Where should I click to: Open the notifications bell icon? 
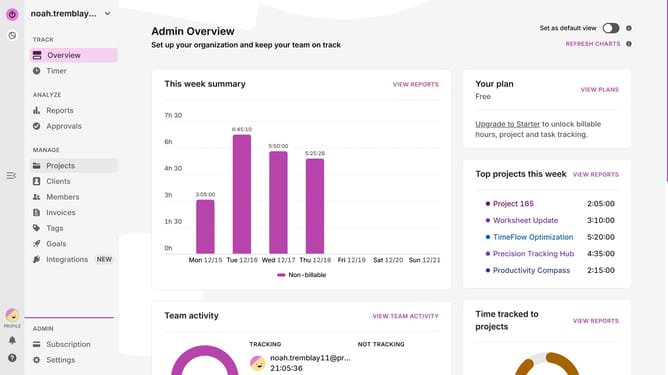tap(12, 340)
